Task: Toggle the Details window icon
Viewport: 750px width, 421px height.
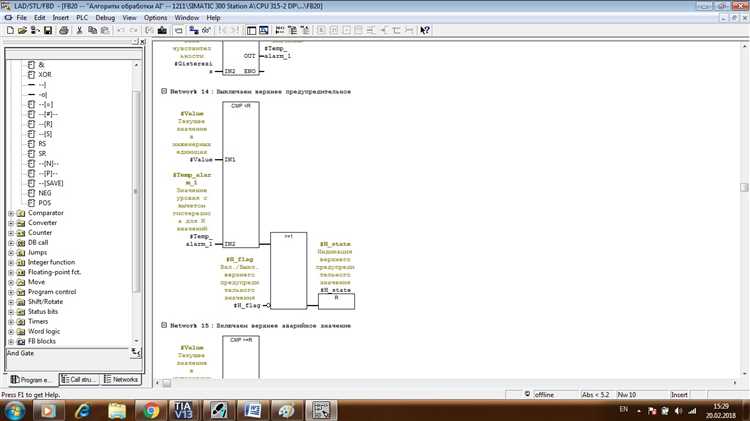Action: tap(264, 30)
